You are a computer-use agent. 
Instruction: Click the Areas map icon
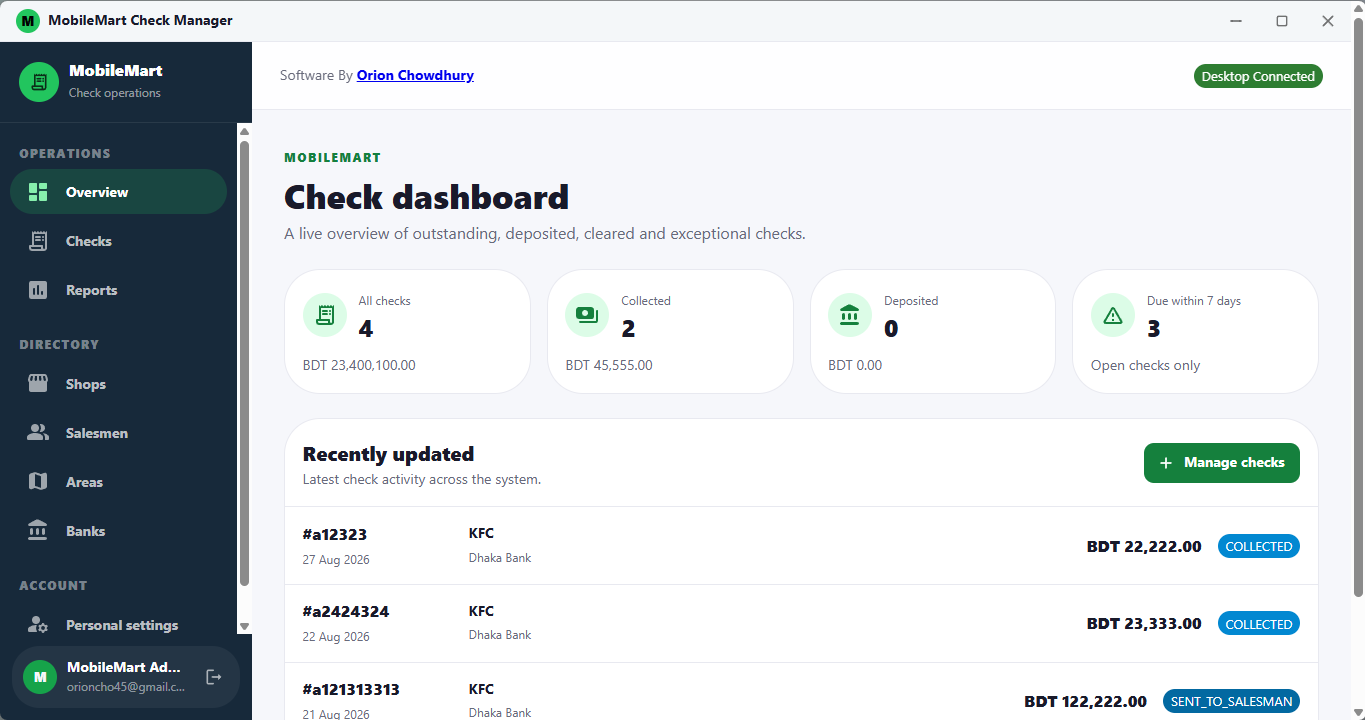tap(38, 482)
